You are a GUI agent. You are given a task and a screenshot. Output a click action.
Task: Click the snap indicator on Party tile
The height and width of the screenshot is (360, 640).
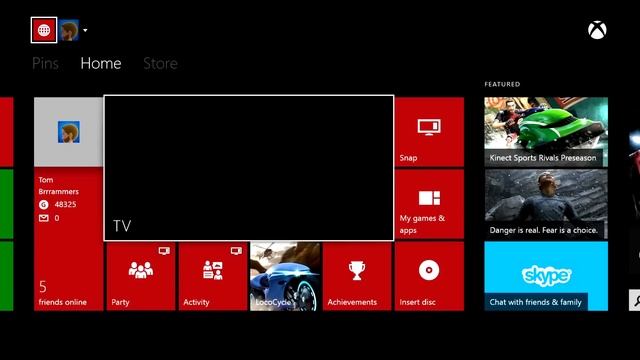click(164, 251)
